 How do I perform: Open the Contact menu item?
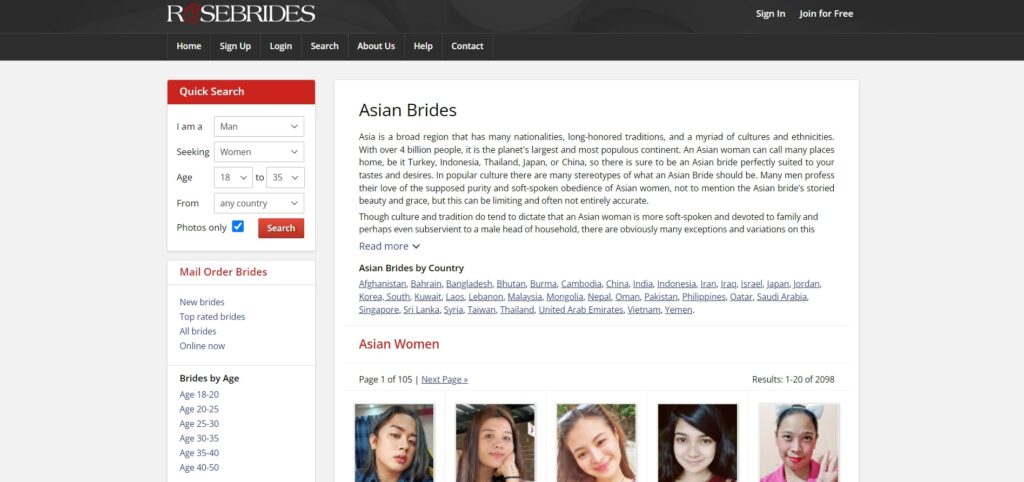click(467, 46)
